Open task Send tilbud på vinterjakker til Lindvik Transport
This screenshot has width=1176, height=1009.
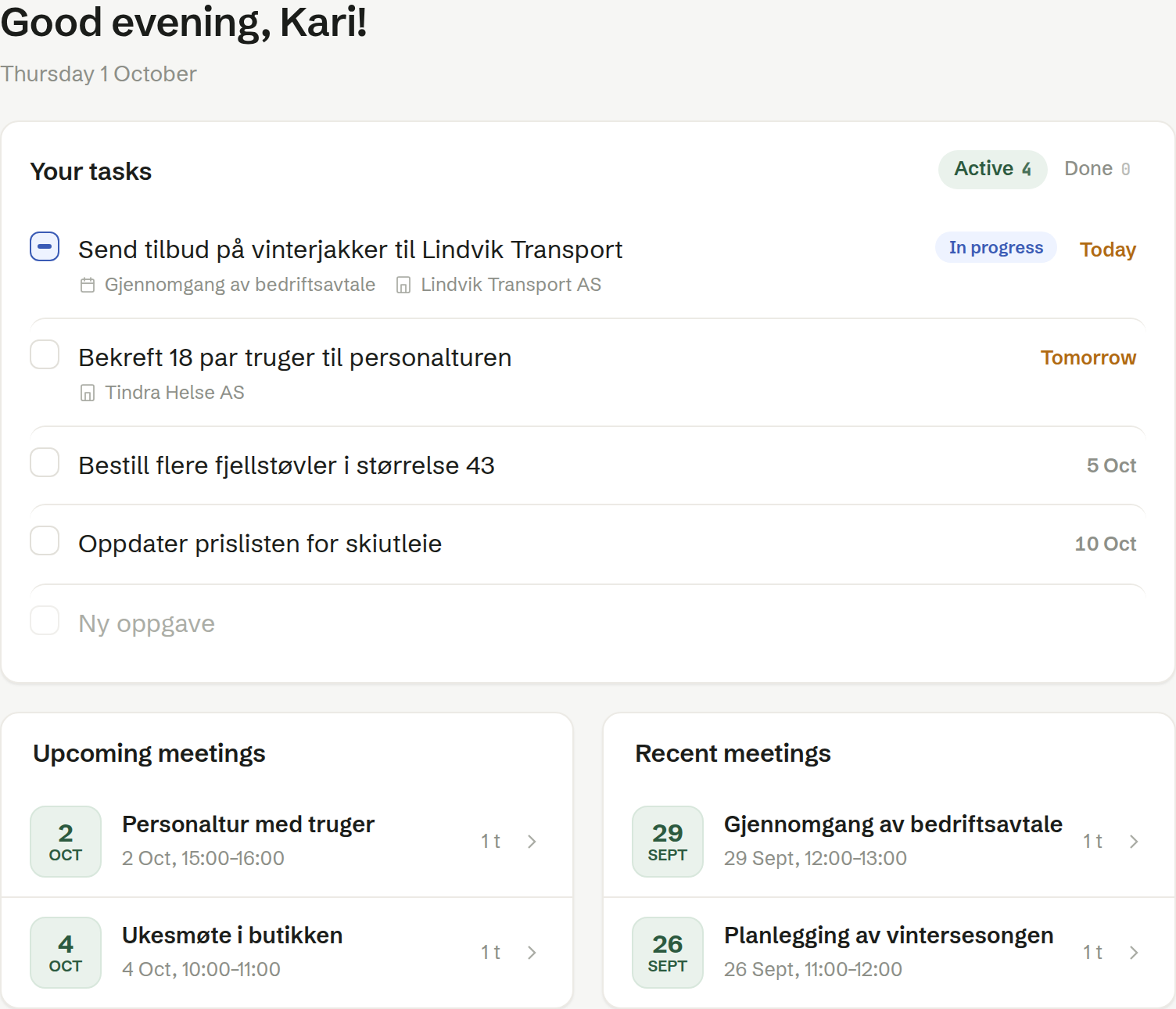point(350,250)
